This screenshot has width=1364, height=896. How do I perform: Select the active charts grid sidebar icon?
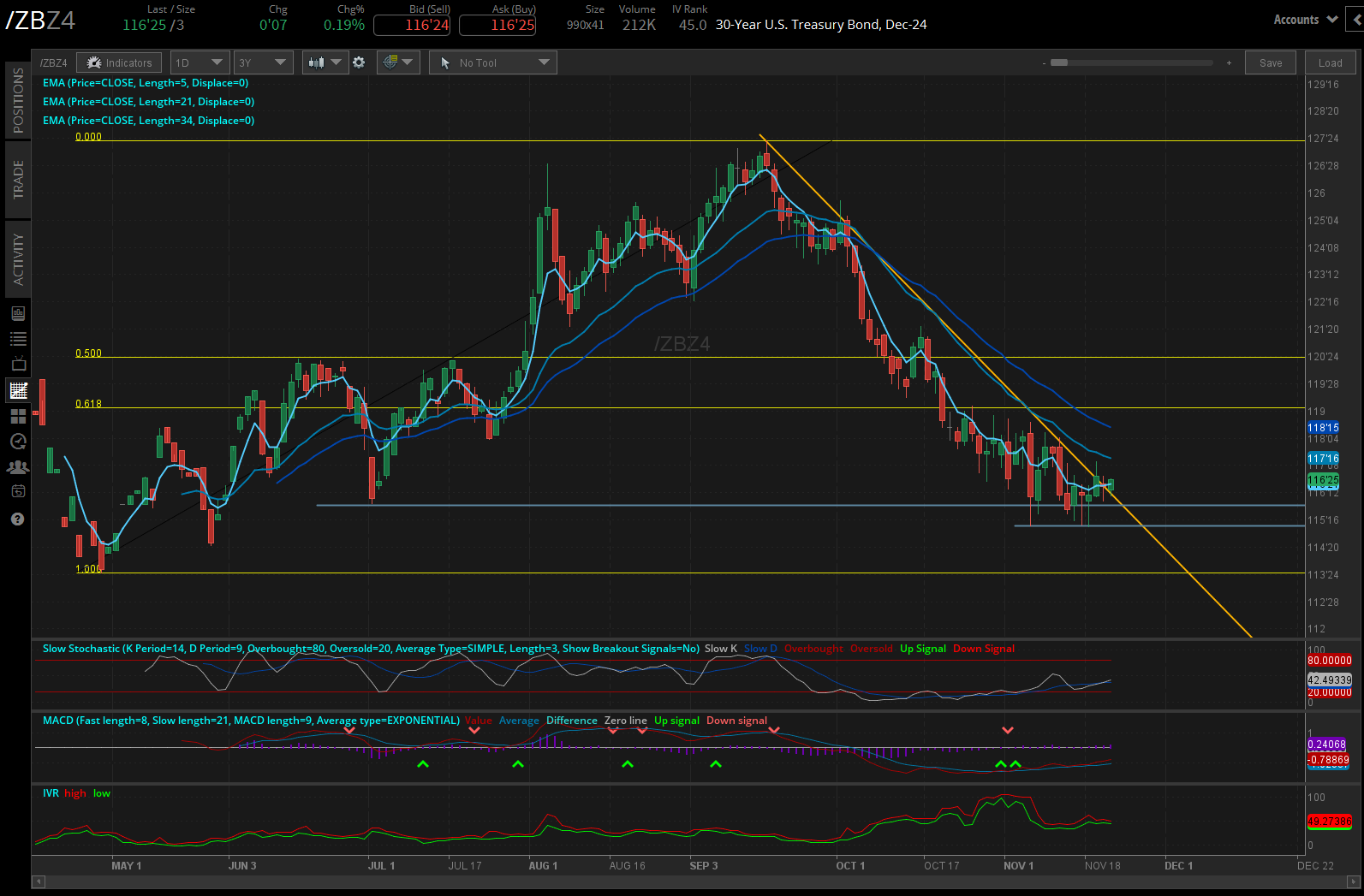click(18, 391)
